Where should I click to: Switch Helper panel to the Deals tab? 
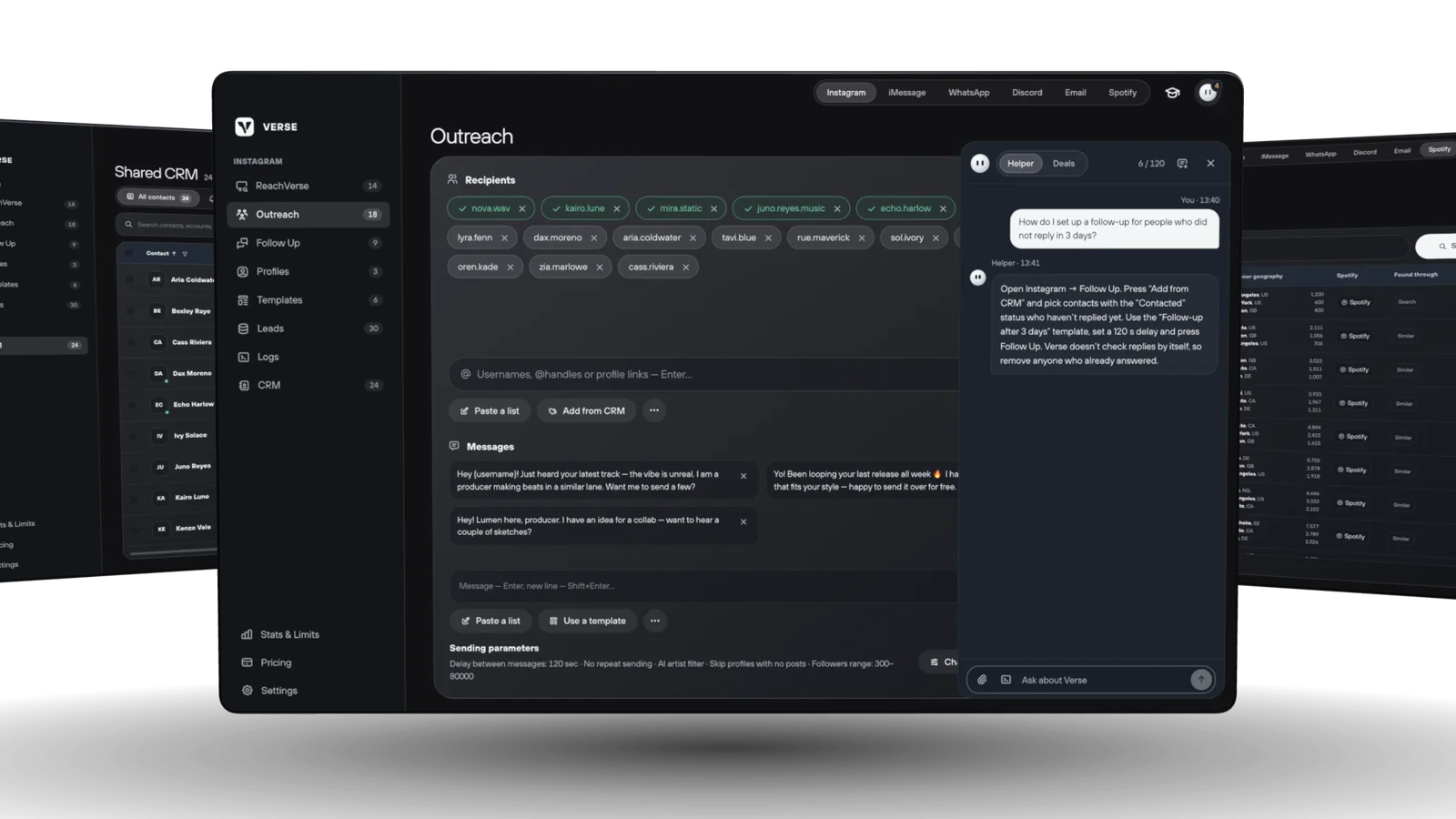point(1064,164)
